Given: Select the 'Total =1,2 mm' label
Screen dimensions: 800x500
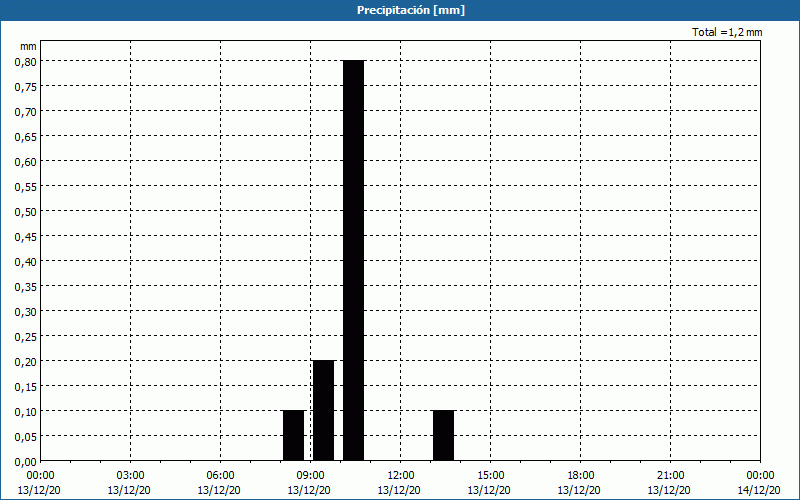Looking at the screenshot, I should click(727, 32).
